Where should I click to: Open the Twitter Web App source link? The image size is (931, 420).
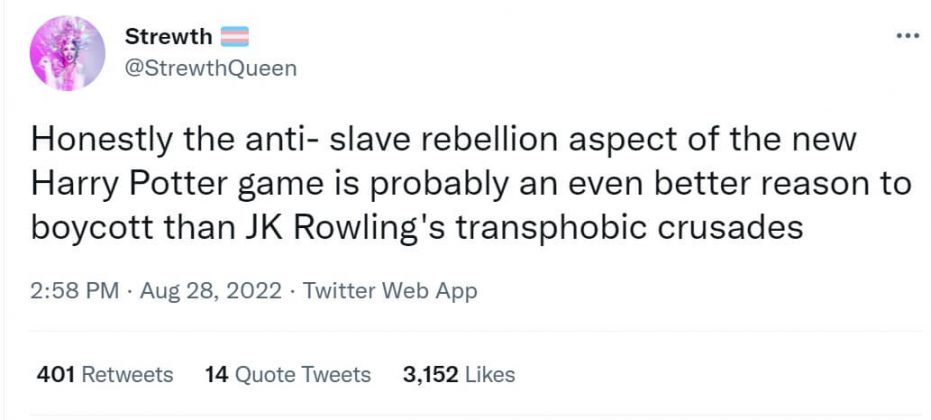389,291
